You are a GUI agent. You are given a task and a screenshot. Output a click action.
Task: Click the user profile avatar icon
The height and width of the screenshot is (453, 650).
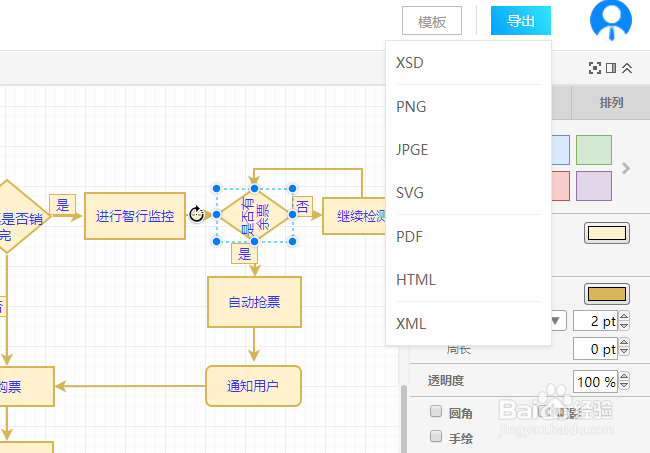click(611, 20)
